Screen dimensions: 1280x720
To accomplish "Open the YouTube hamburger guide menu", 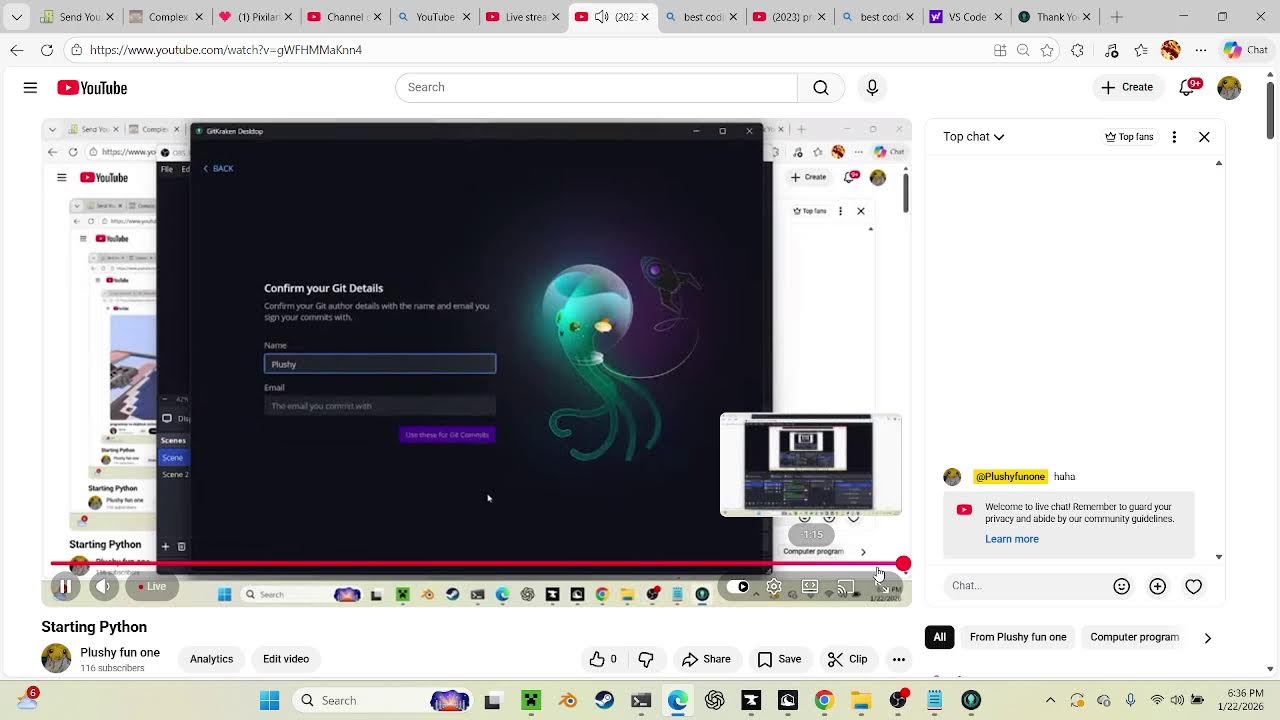I will [x=30, y=88].
